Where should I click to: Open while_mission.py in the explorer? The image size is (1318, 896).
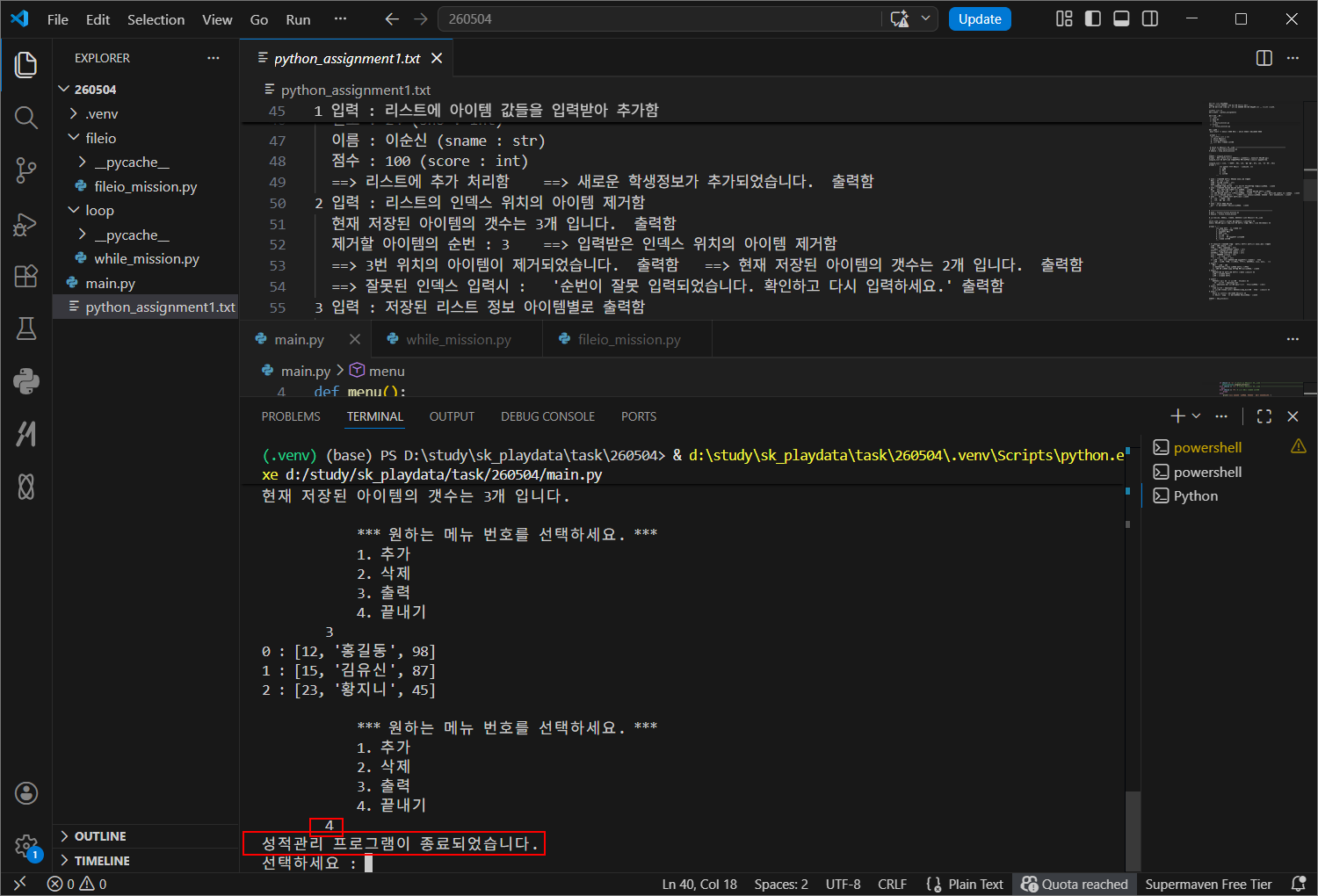coord(146,259)
